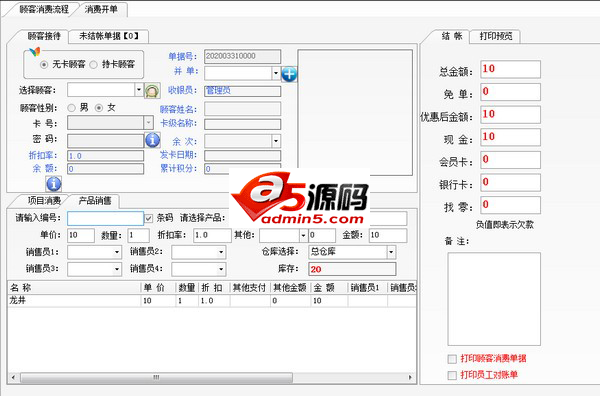
Task: Click the 找零 field
Action: (510, 205)
